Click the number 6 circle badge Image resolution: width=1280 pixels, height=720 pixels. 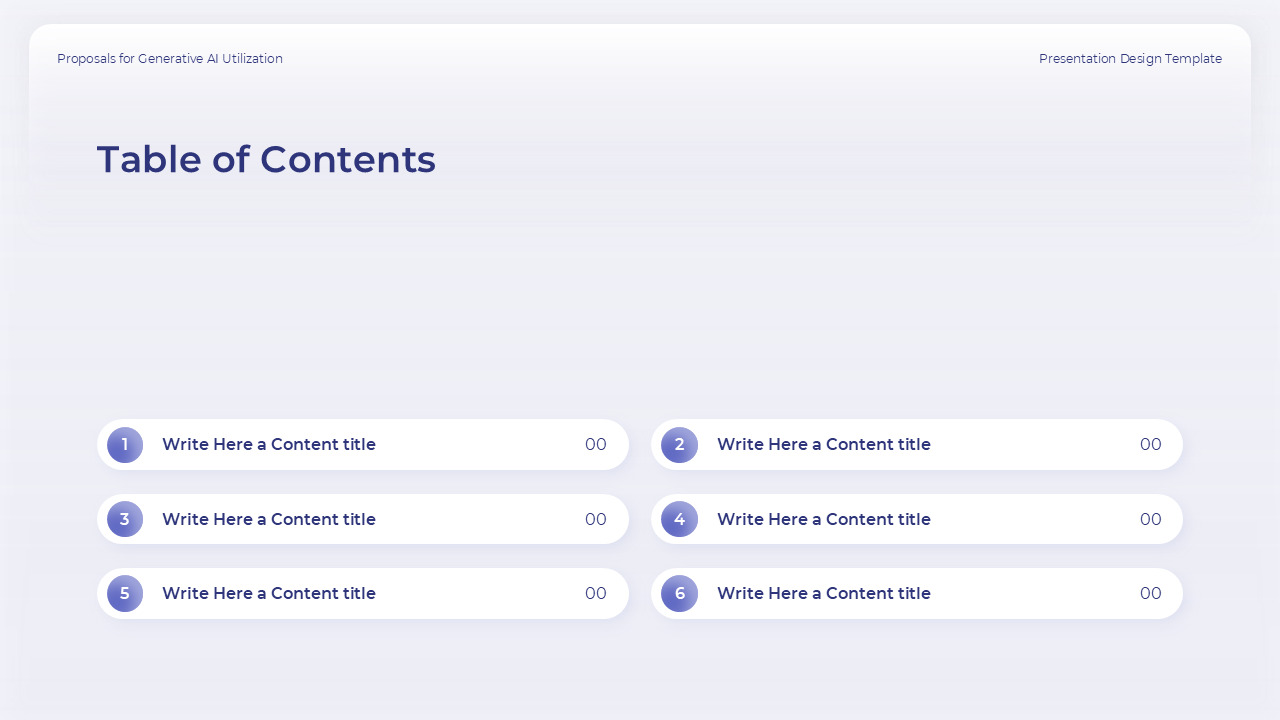coord(679,593)
